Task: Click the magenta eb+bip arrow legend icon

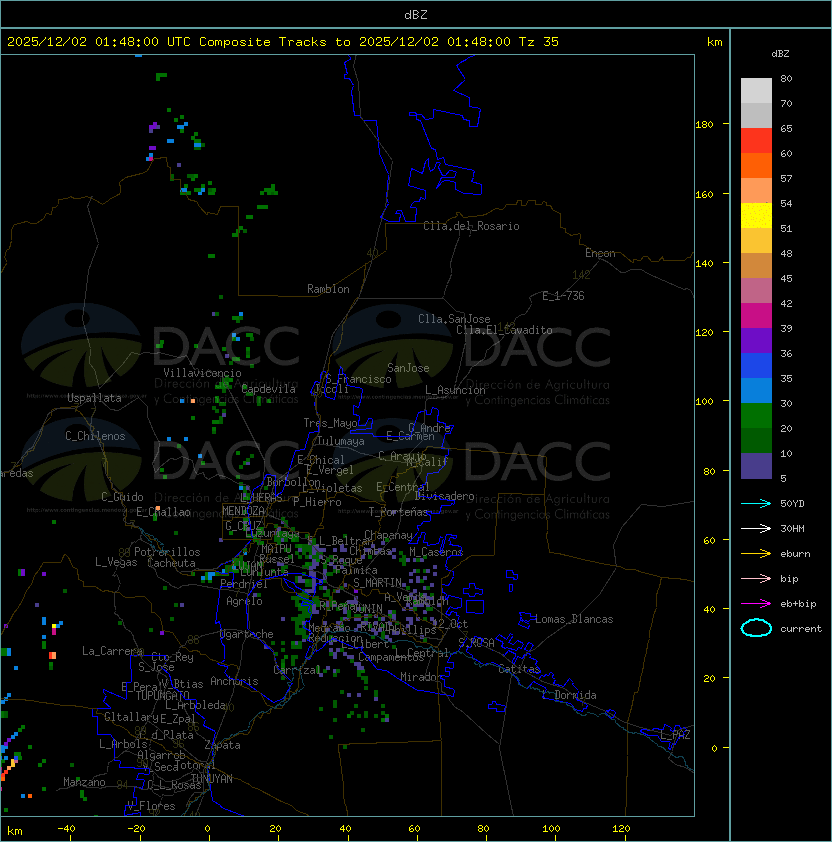Action: click(x=756, y=604)
